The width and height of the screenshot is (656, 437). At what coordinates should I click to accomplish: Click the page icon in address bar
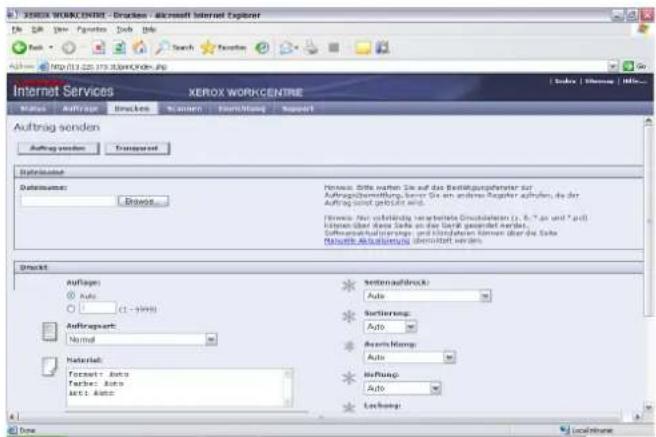tap(44, 66)
